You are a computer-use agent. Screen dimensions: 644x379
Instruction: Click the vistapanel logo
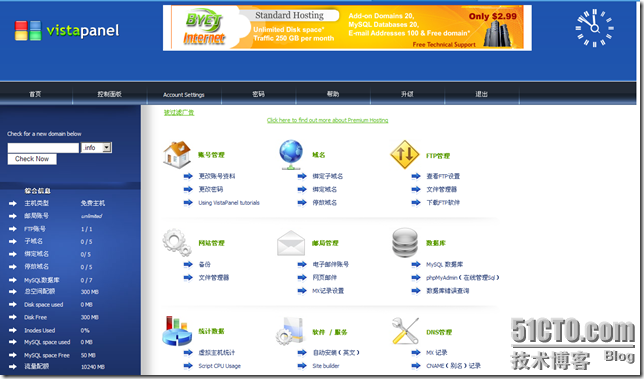67,30
